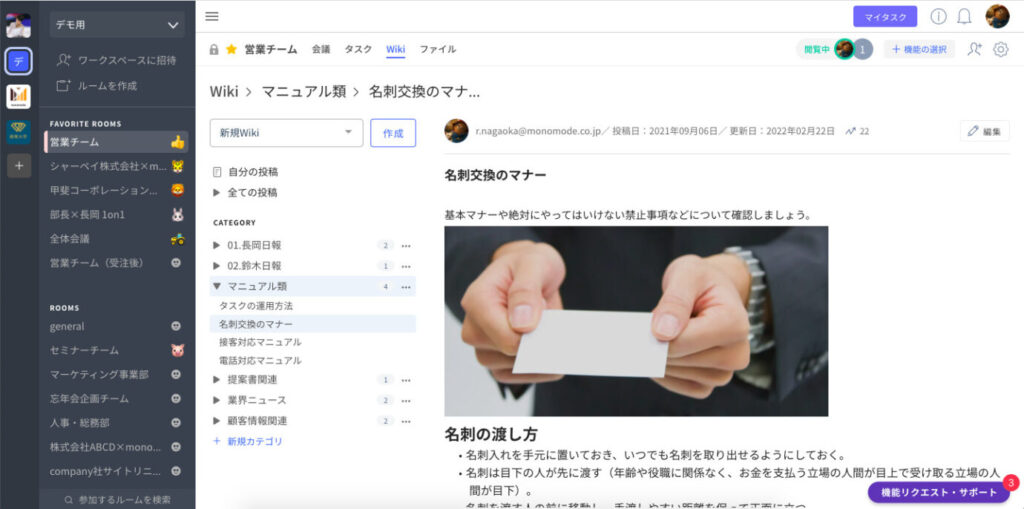Click the マイタスク button

885,17
